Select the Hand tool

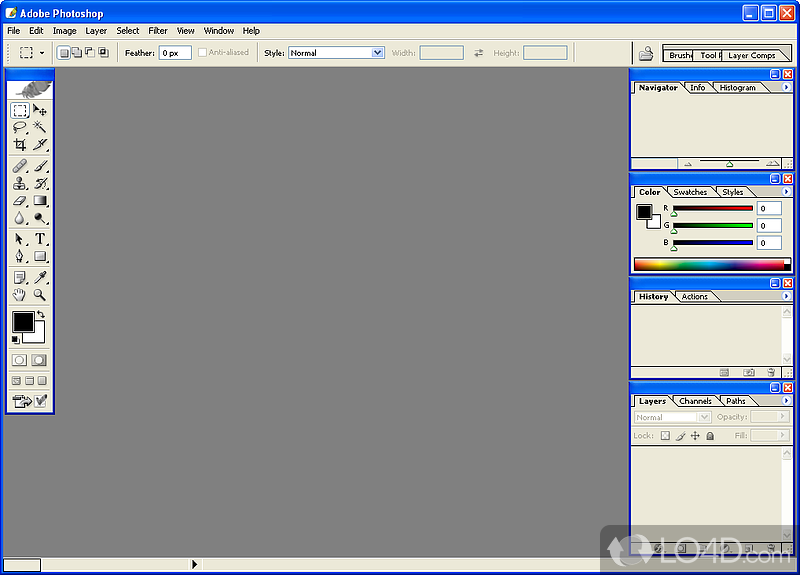[19, 295]
